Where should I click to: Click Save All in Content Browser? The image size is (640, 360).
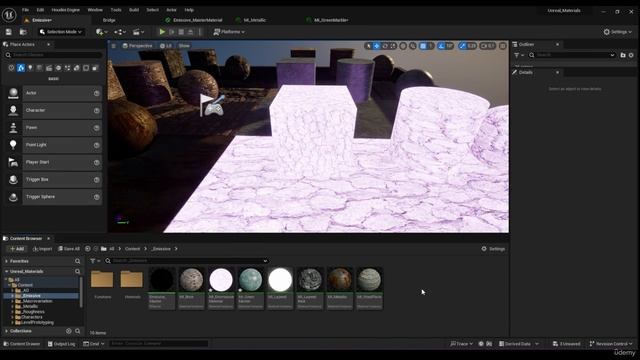pos(69,249)
